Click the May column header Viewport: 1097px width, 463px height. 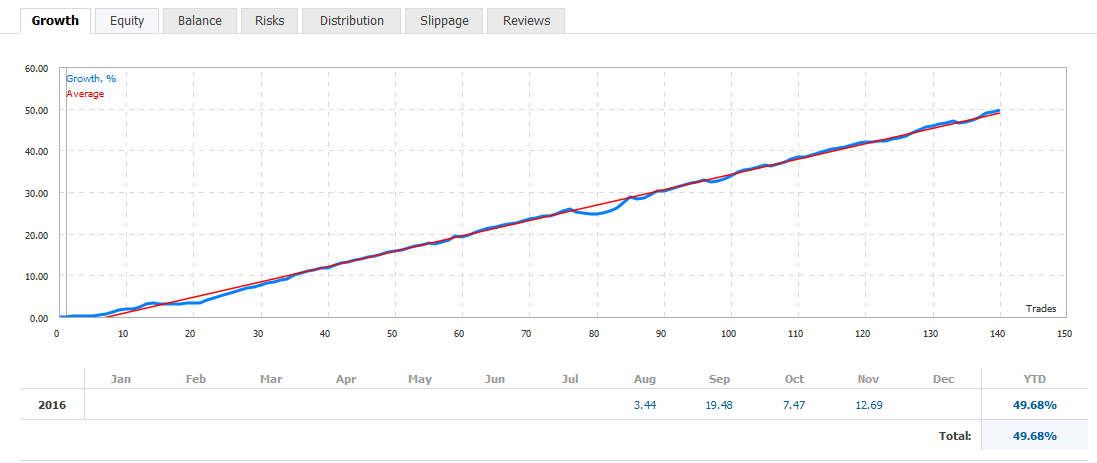(x=420, y=379)
